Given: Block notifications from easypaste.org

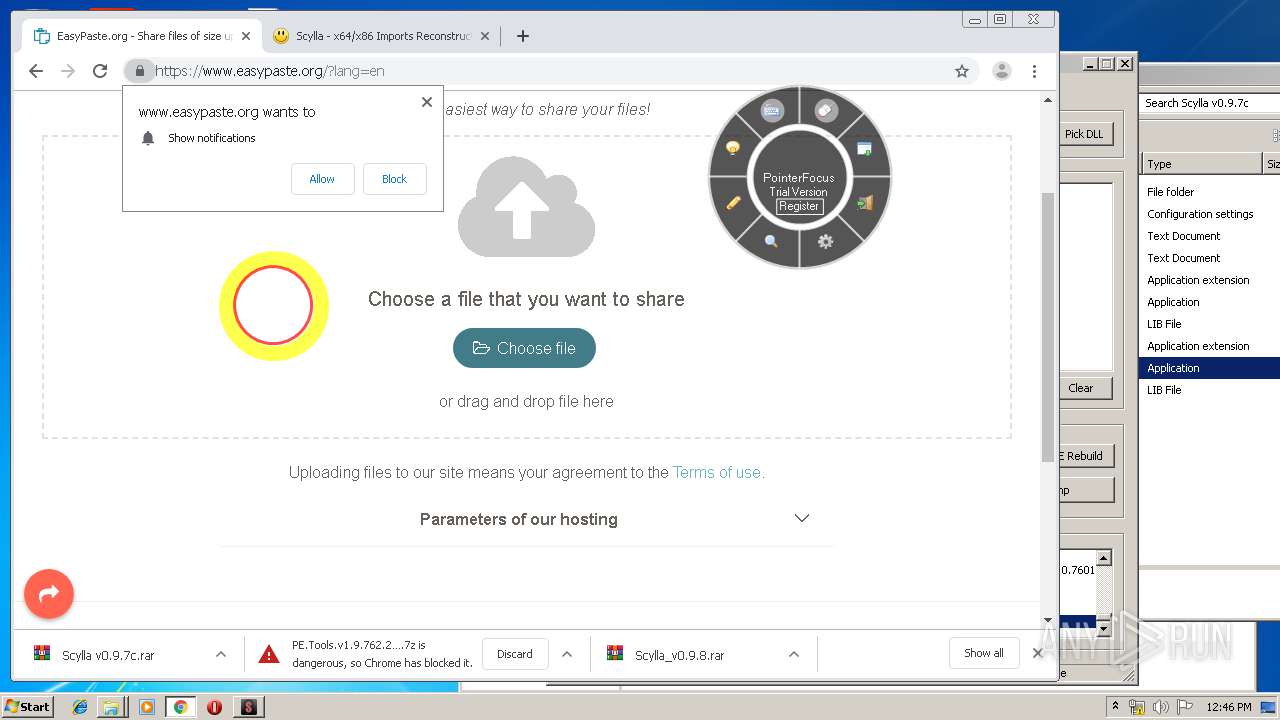Looking at the screenshot, I should point(394,179).
